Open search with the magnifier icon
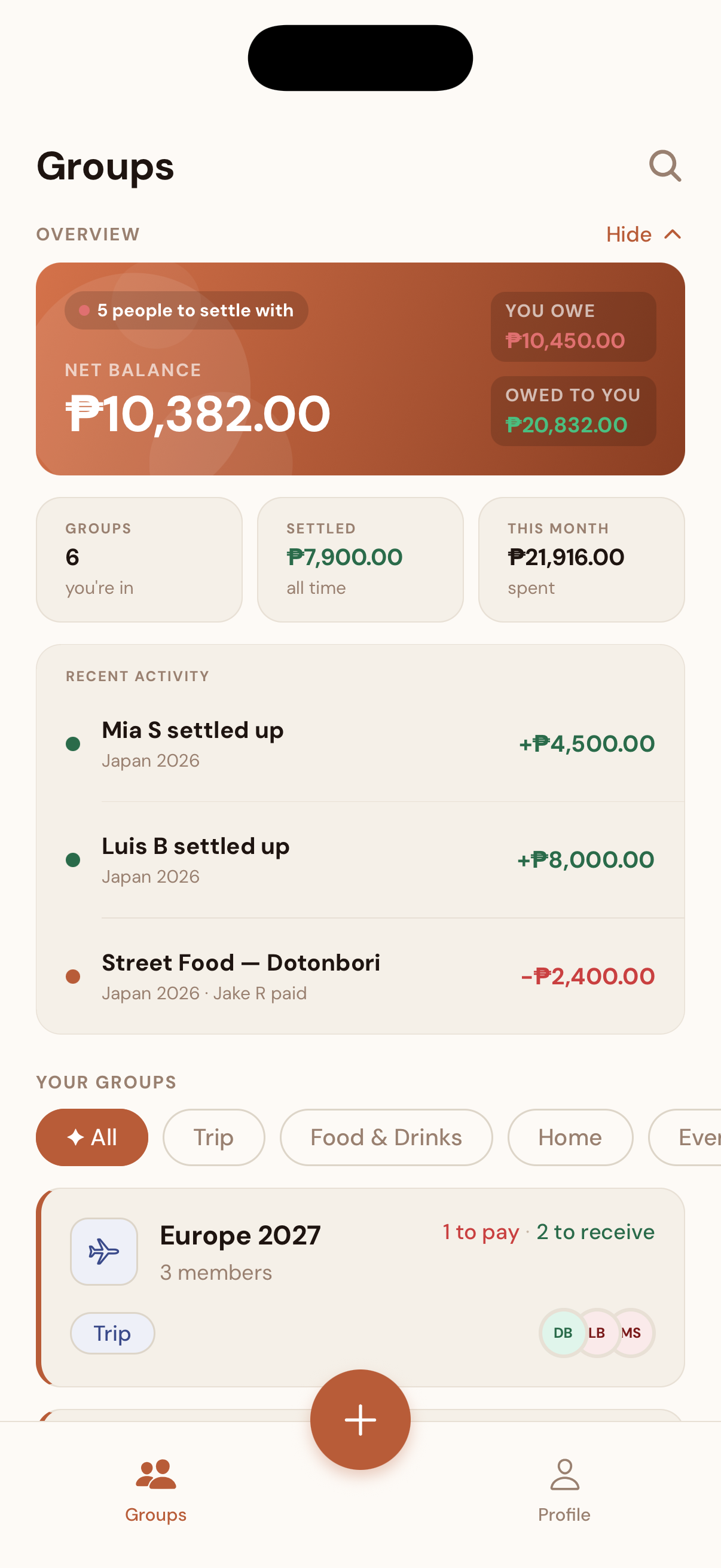 coord(664,166)
